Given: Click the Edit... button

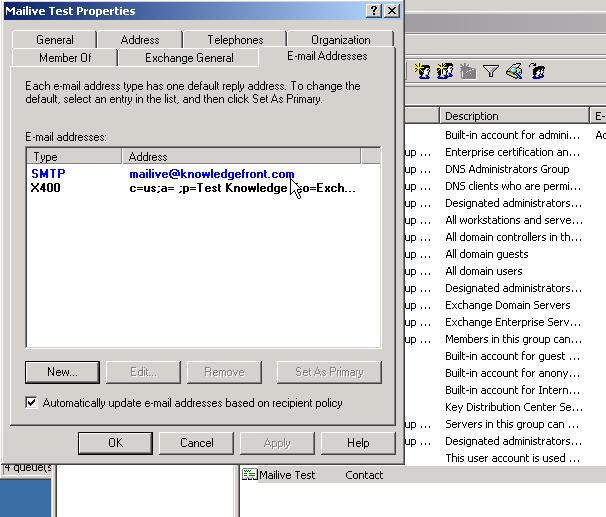Looking at the screenshot, I should click(x=143, y=372).
